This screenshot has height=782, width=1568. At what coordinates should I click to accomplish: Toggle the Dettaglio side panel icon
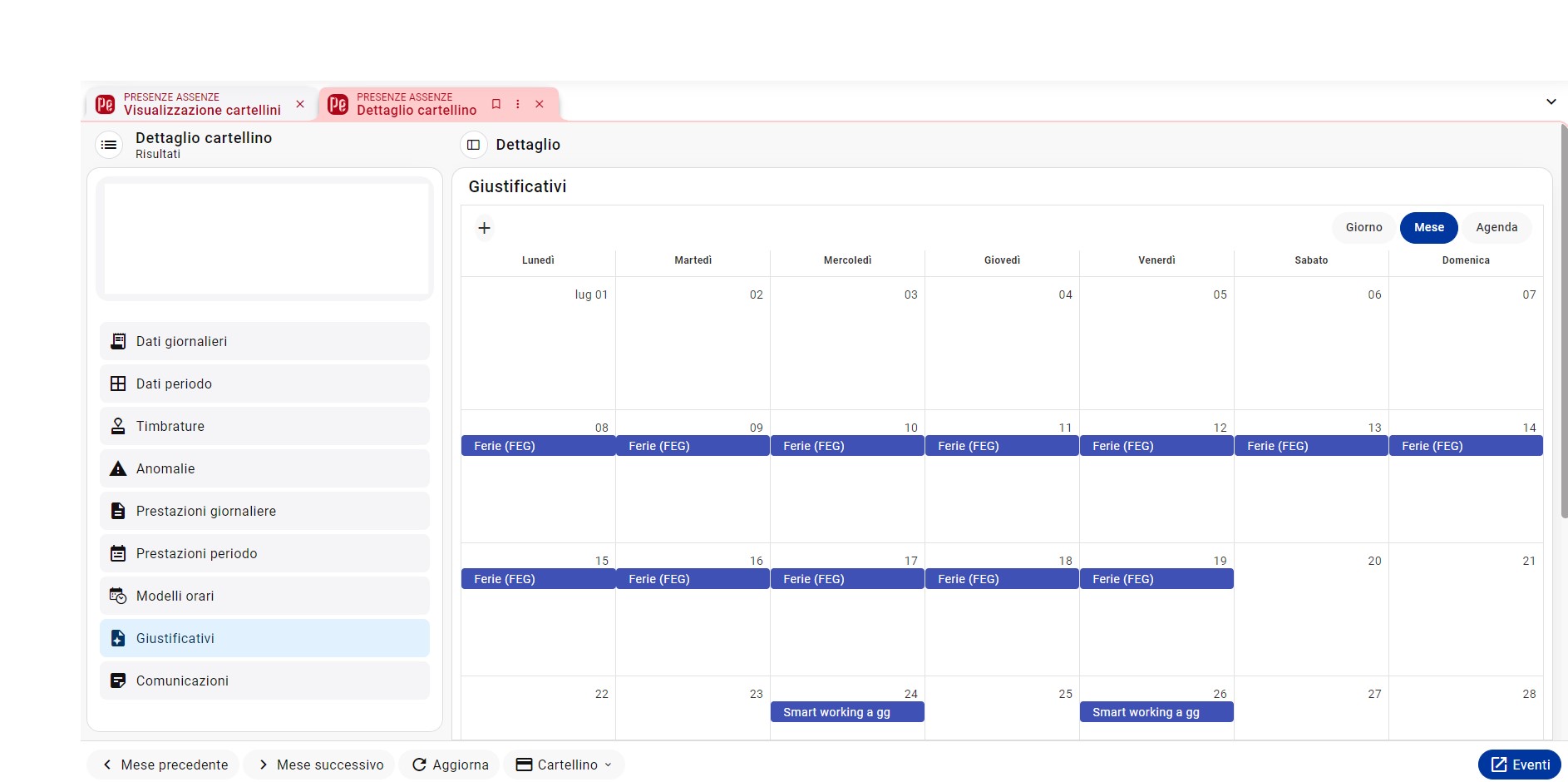(473, 145)
